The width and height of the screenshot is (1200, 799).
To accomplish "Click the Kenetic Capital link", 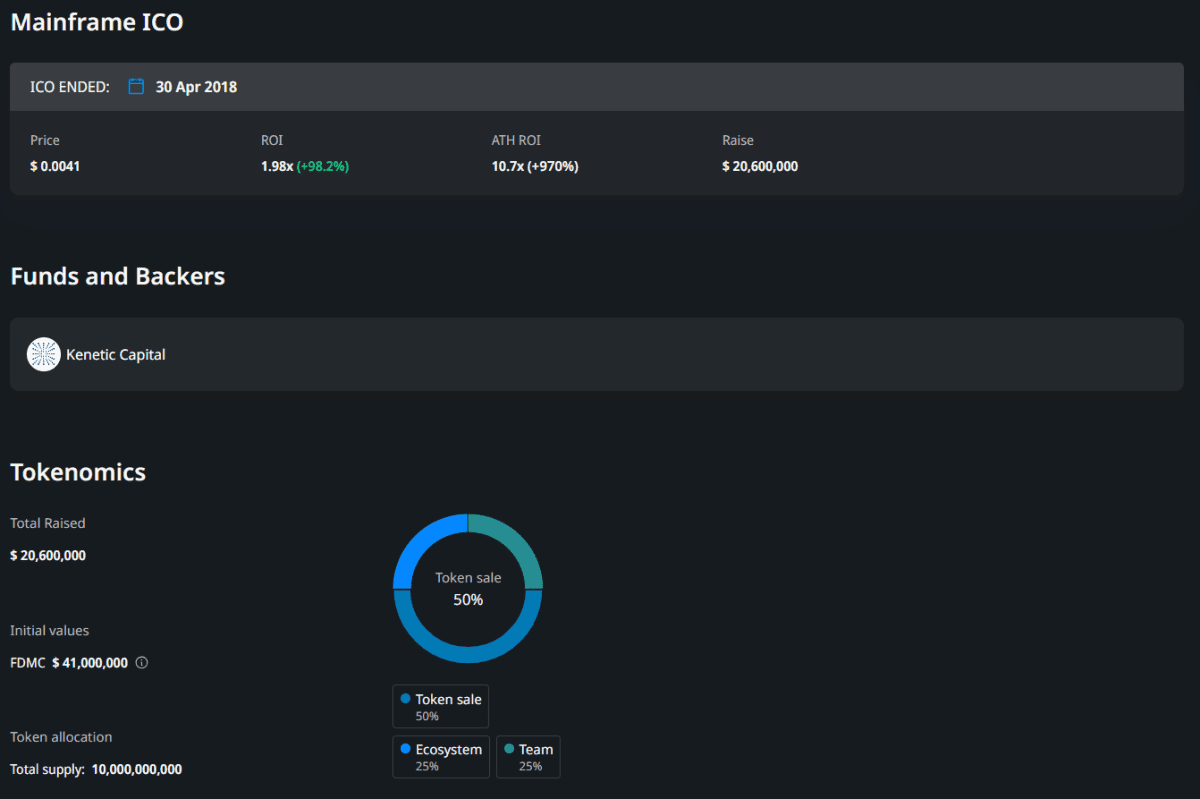I will (115, 354).
